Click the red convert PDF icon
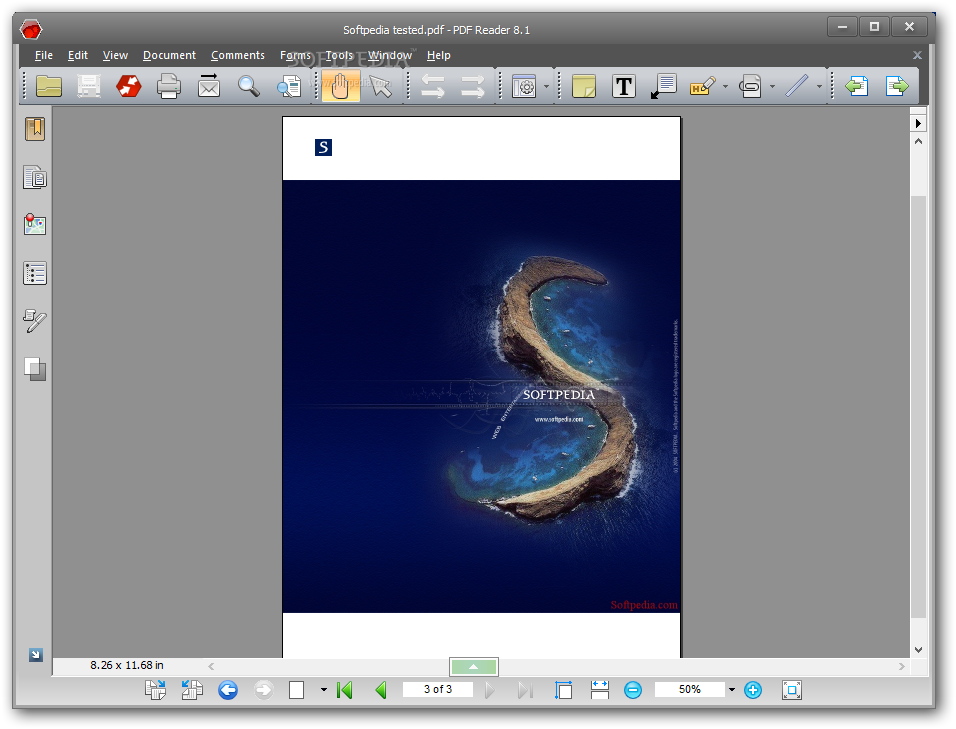Image resolution: width=956 pixels, height=729 pixels. 129,86
